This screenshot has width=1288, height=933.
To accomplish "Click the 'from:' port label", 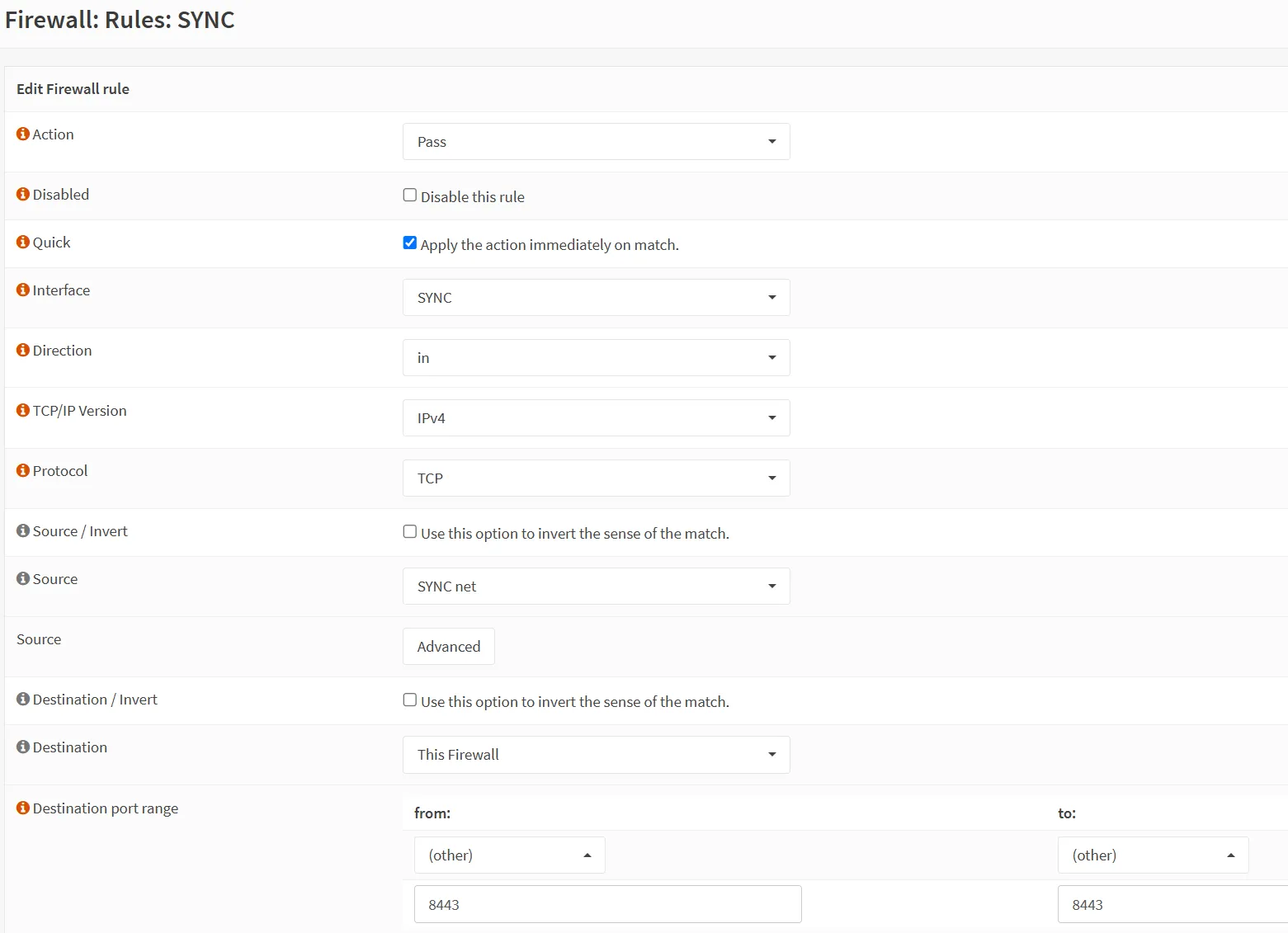I will pyautogui.click(x=432, y=813).
